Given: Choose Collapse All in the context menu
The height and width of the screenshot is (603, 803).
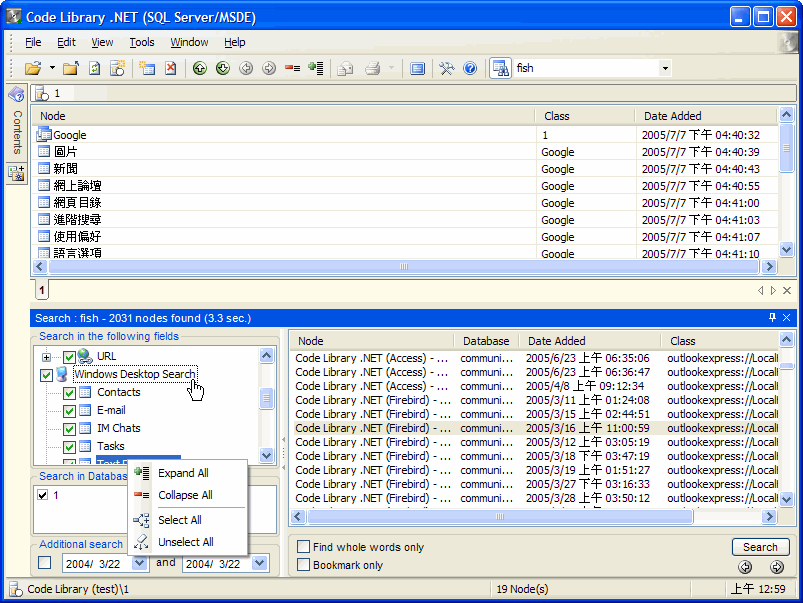Looking at the screenshot, I should (187, 495).
